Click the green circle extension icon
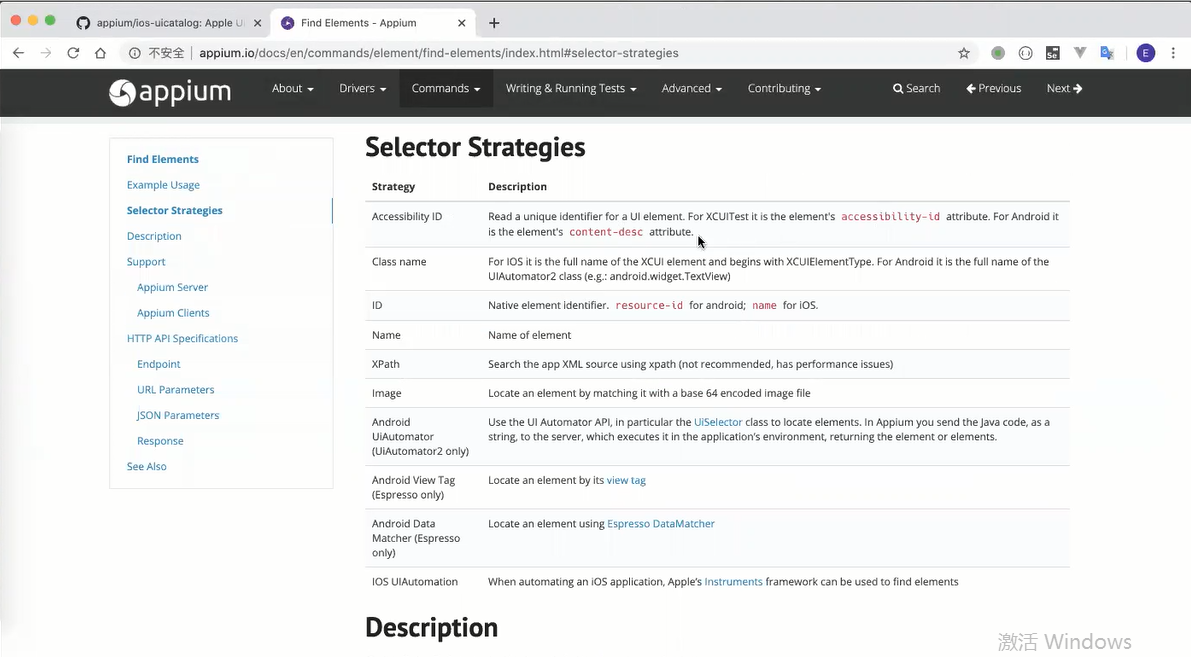1191x657 pixels. [998, 53]
